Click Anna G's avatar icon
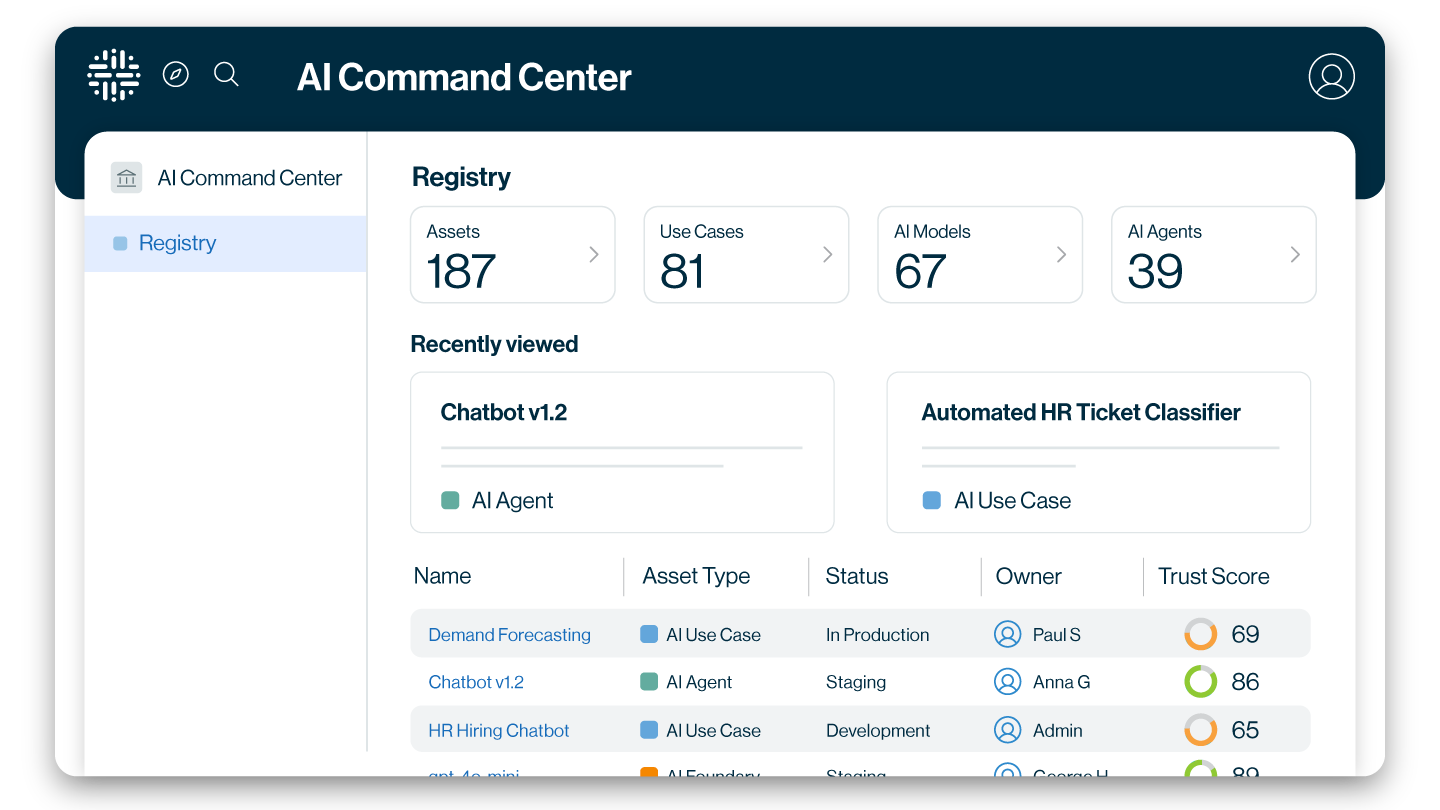The image size is (1440, 810). [1008, 682]
